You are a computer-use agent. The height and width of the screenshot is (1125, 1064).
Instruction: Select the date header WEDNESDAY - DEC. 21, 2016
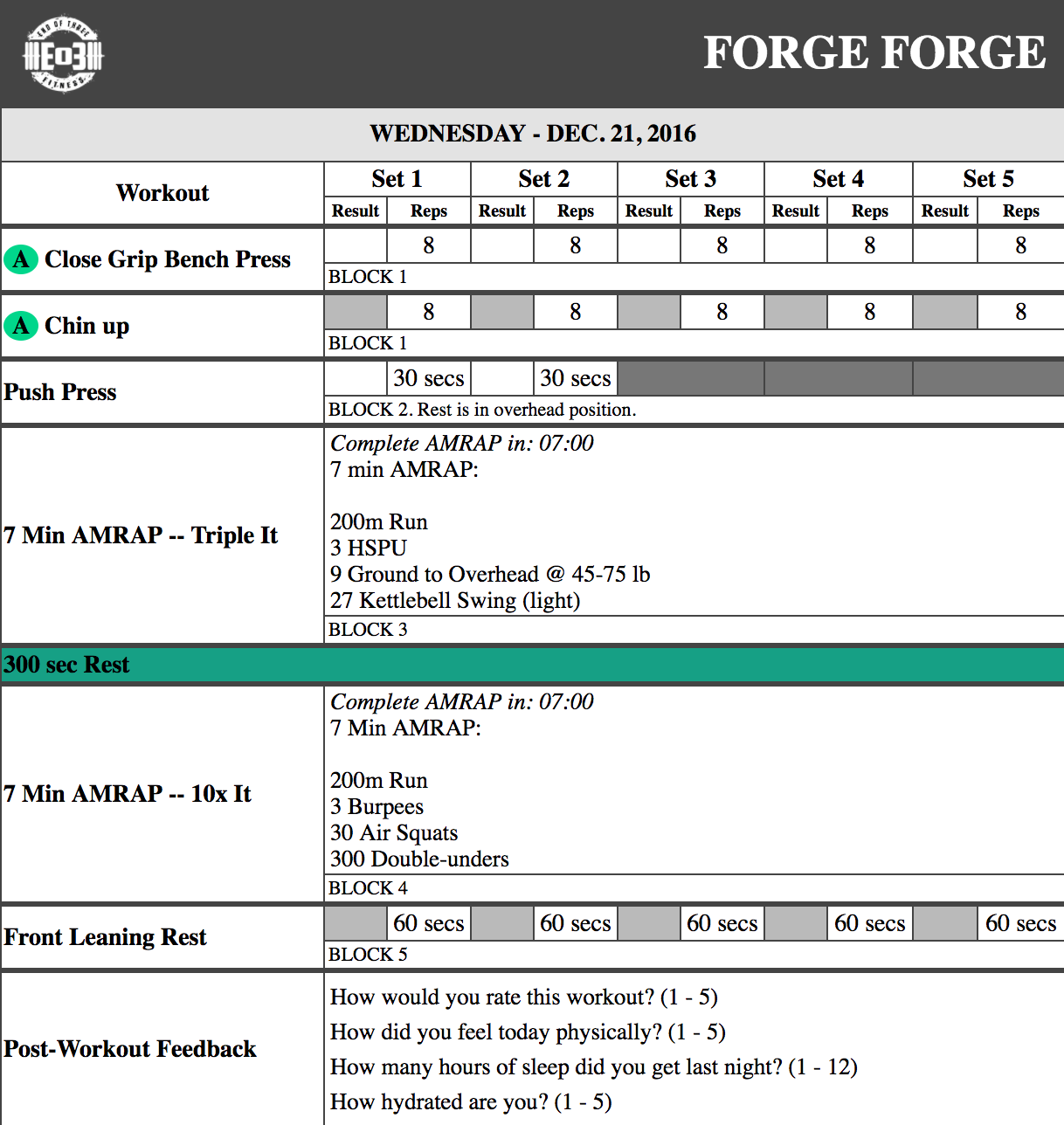[533, 134]
